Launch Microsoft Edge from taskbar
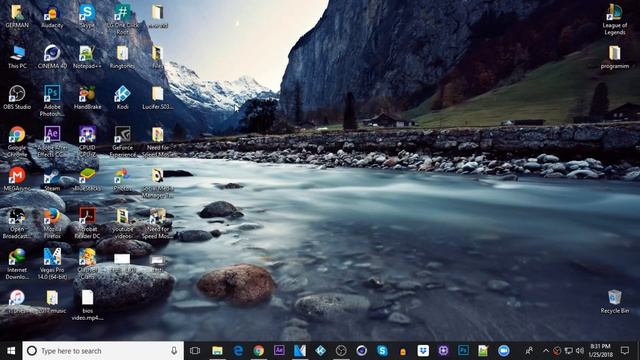Screen dimensions: 640x360 (x=238, y=351)
